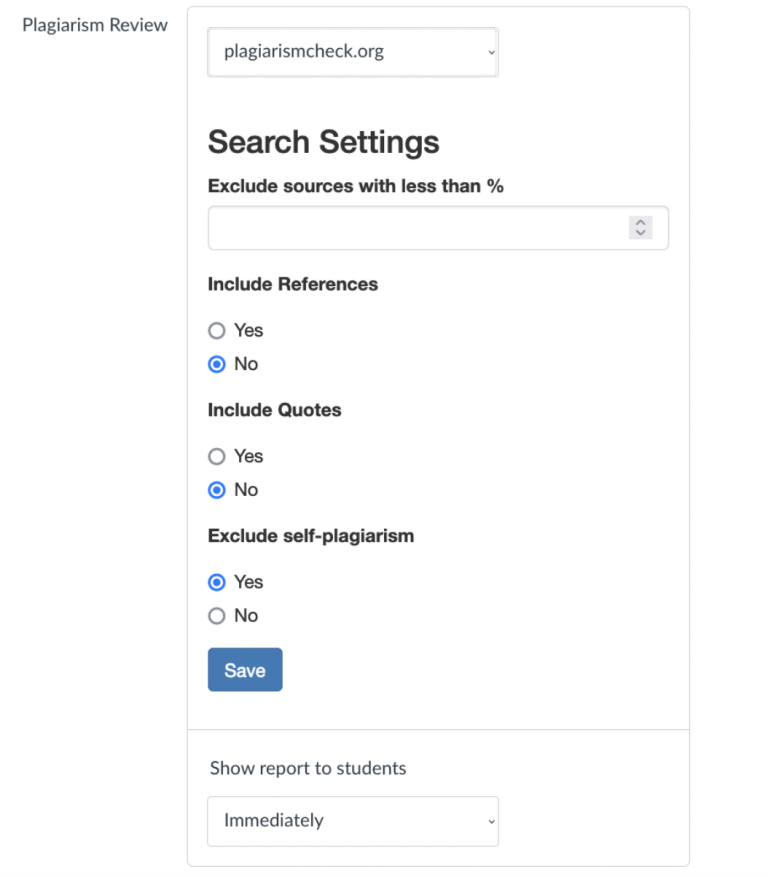
Task: Click the chevron on the Immediately selector
Action: tap(489, 821)
